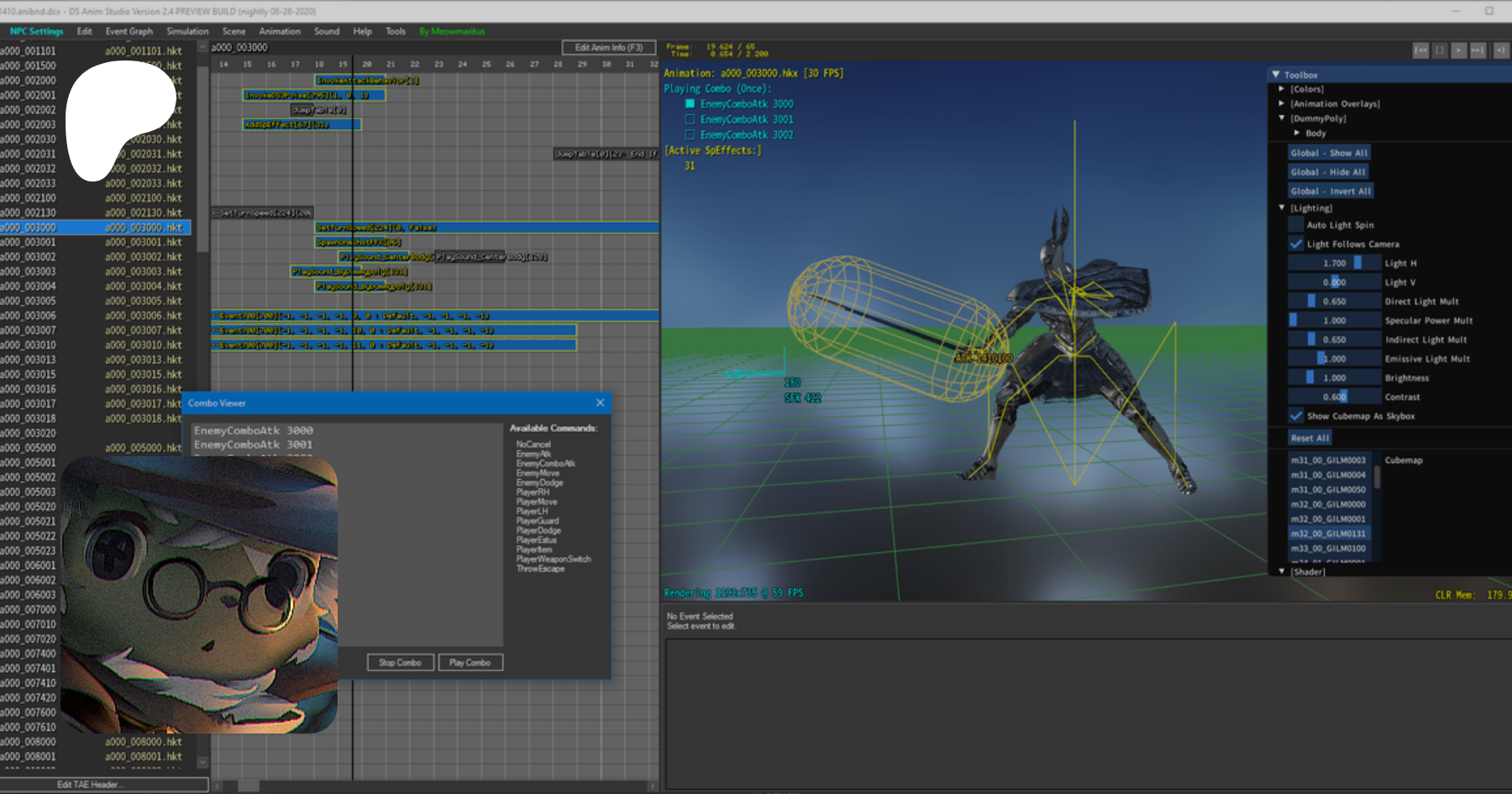Click the jump-to-end playback button
1512x794 pixels.
(x=1478, y=50)
